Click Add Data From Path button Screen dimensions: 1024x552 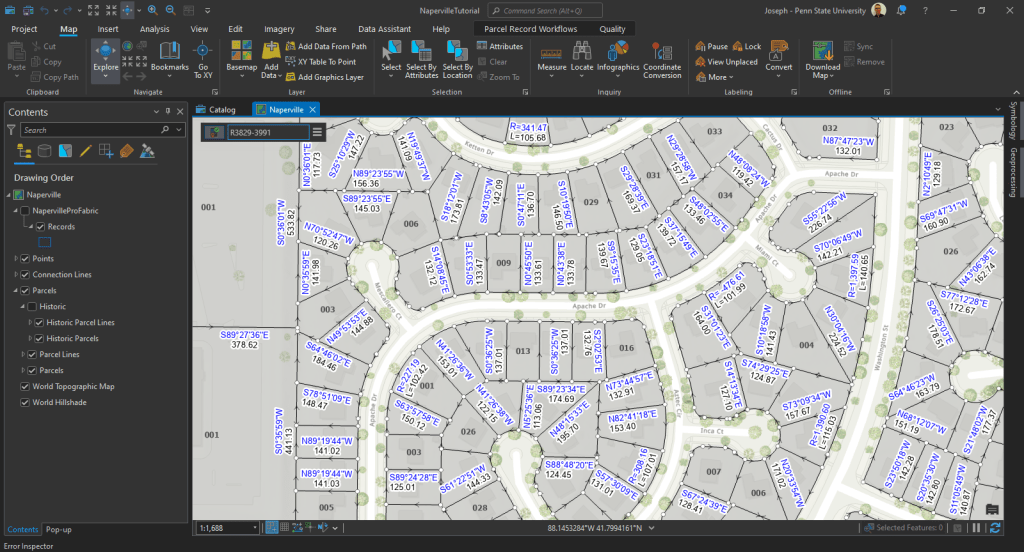(325, 46)
